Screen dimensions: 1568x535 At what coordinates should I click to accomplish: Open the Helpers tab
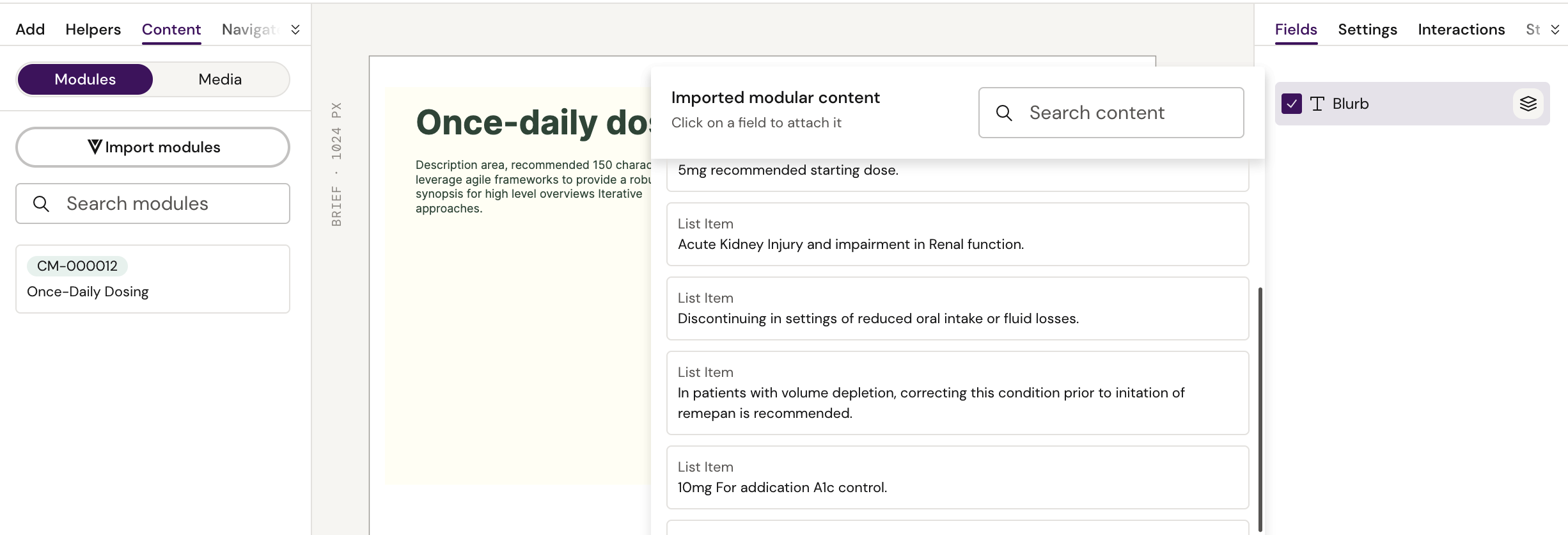click(x=93, y=29)
